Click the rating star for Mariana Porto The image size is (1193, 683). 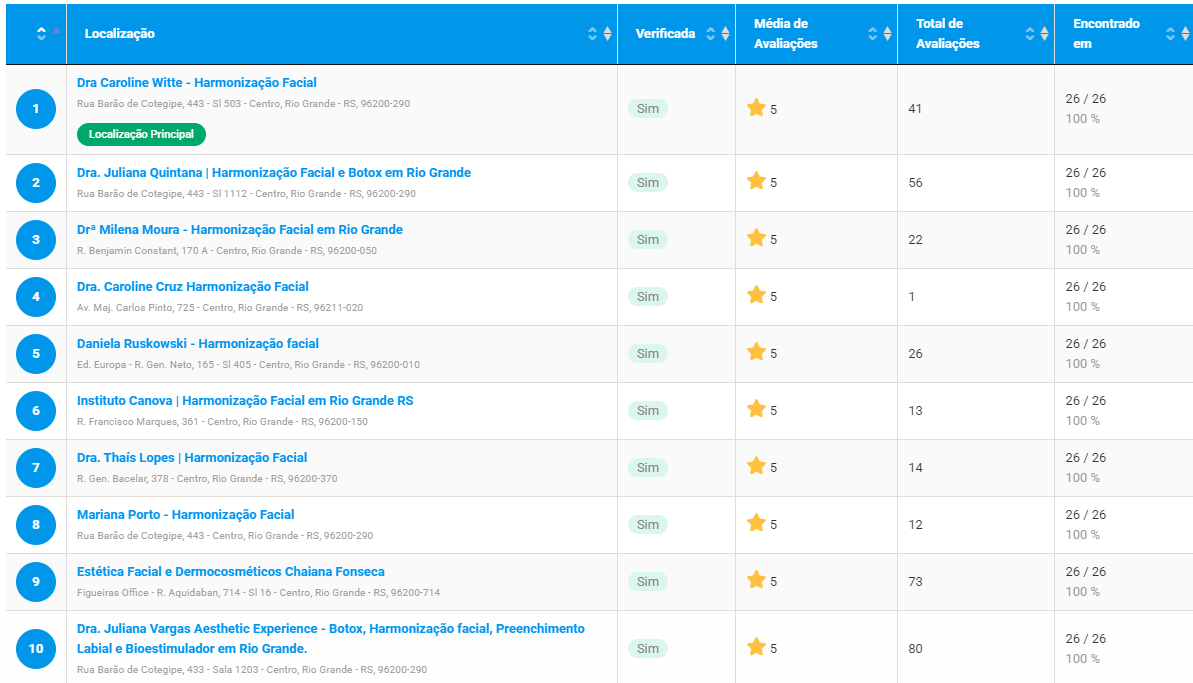point(756,523)
